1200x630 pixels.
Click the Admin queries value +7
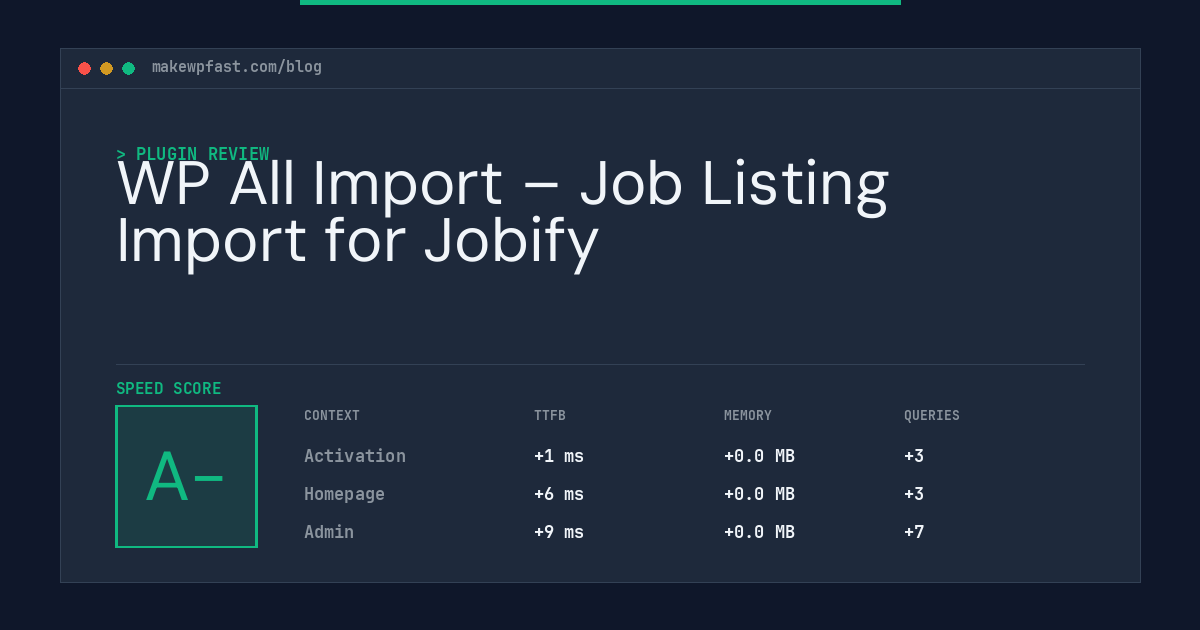tap(914, 532)
